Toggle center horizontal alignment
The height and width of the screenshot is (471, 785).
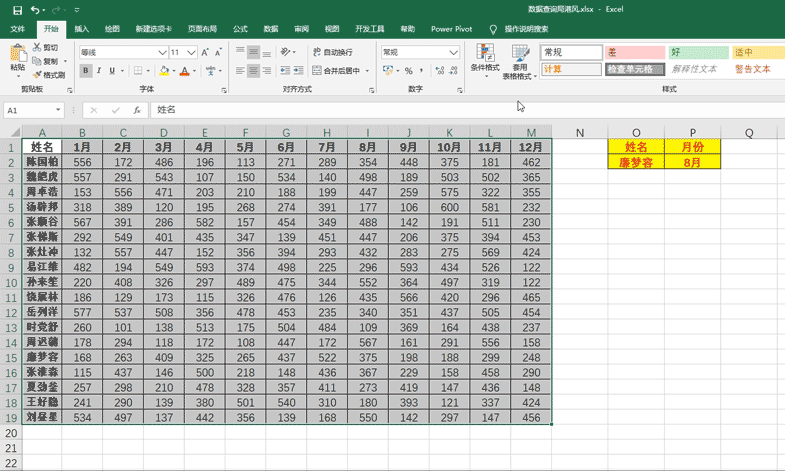(253, 71)
